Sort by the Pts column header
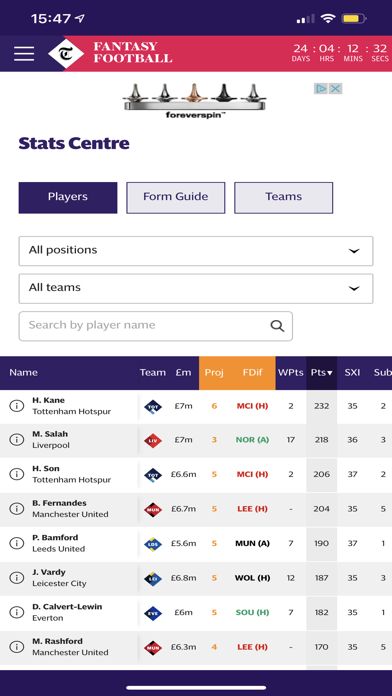Image resolution: width=392 pixels, height=696 pixels. 321,373
